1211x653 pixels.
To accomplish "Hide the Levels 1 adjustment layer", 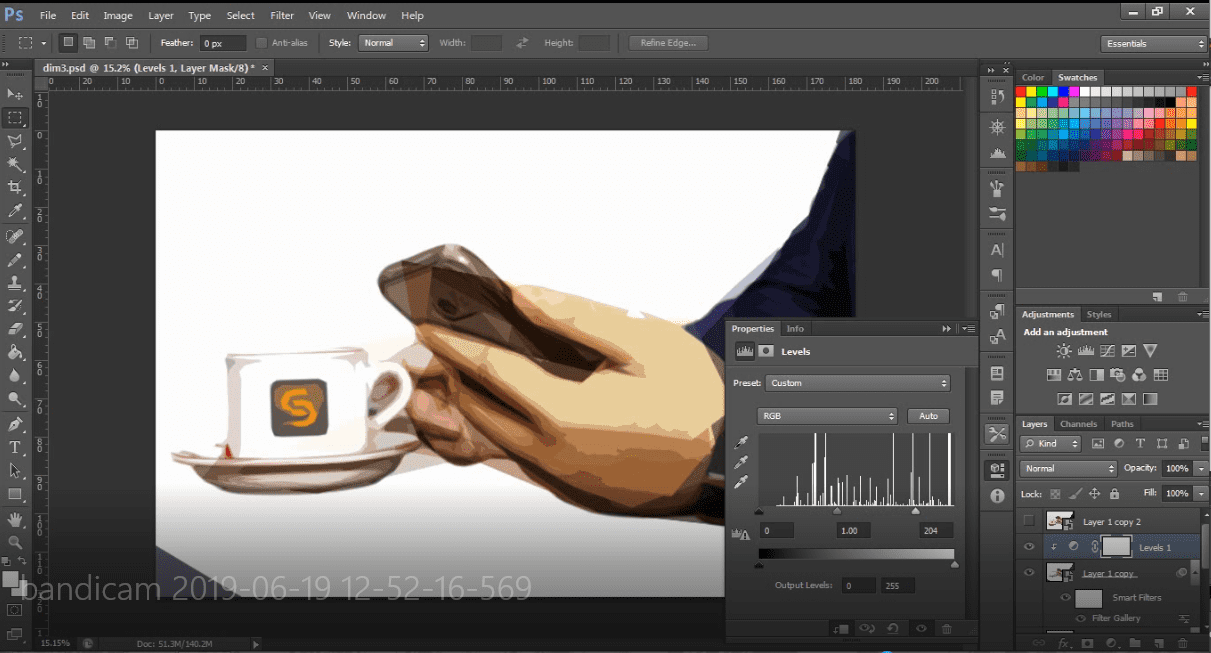I will (1028, 547).
